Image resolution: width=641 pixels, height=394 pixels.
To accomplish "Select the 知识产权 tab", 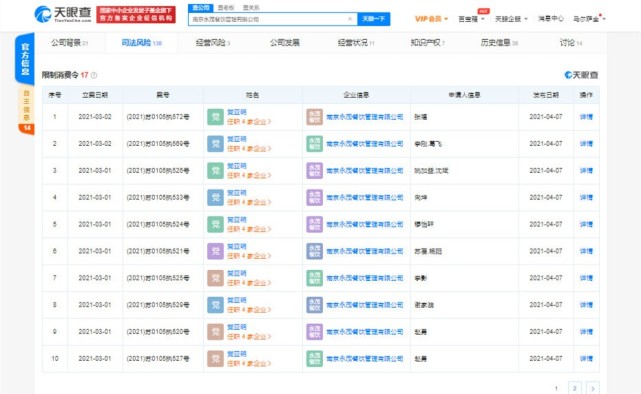I will tap(428, 43).
